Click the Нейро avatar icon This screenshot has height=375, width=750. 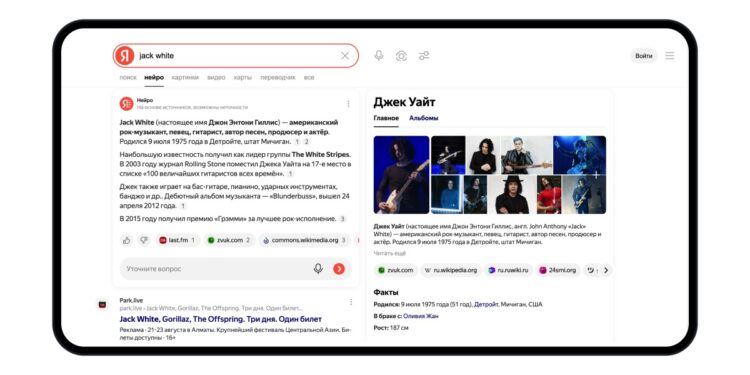click(x=126, y=103)
